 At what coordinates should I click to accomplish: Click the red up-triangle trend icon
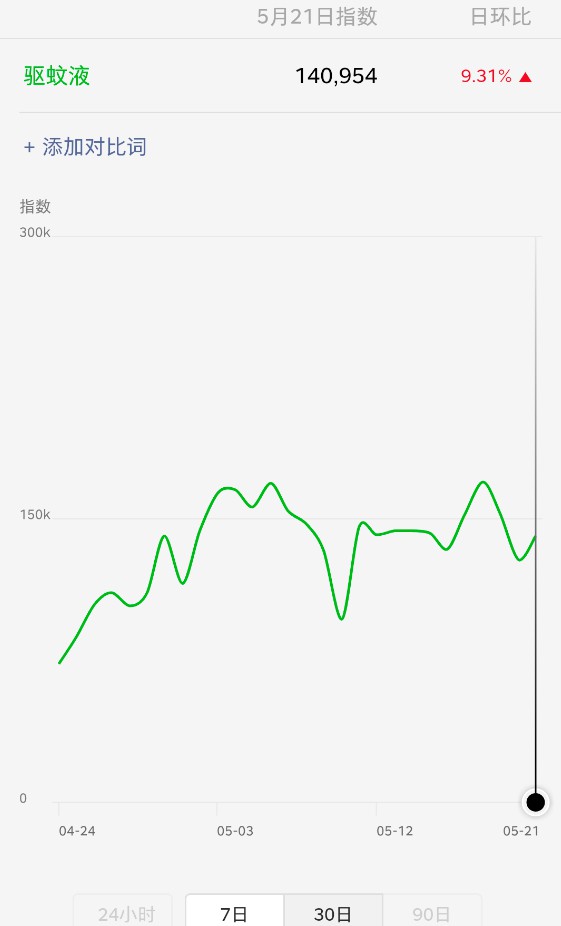[525, 77]
